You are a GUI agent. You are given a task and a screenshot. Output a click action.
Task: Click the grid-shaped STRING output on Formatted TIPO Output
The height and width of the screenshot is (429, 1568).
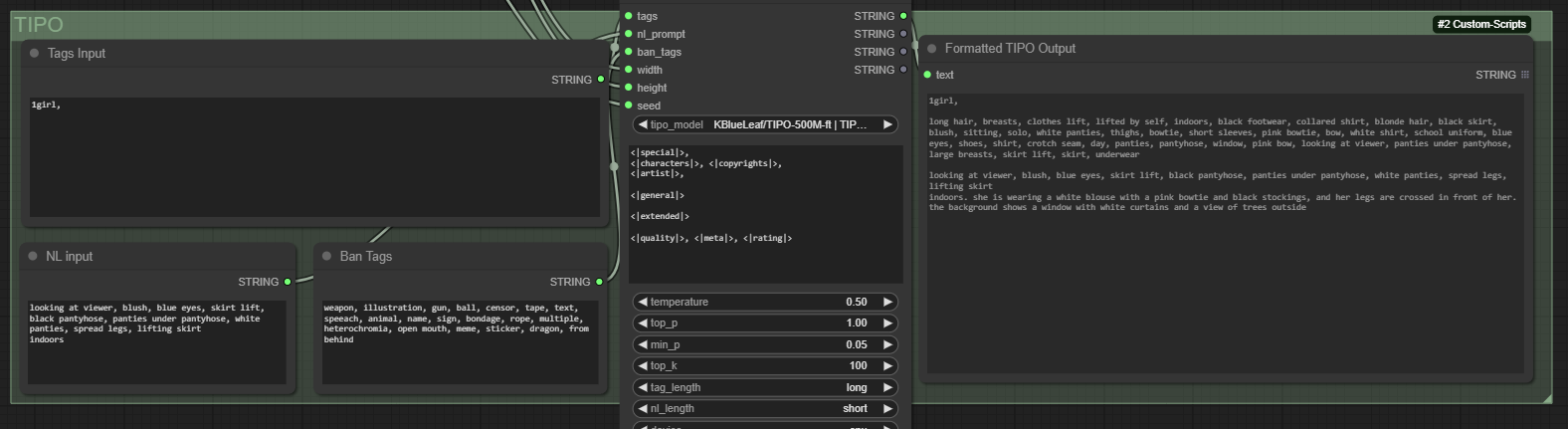(x=1525, y=75)
